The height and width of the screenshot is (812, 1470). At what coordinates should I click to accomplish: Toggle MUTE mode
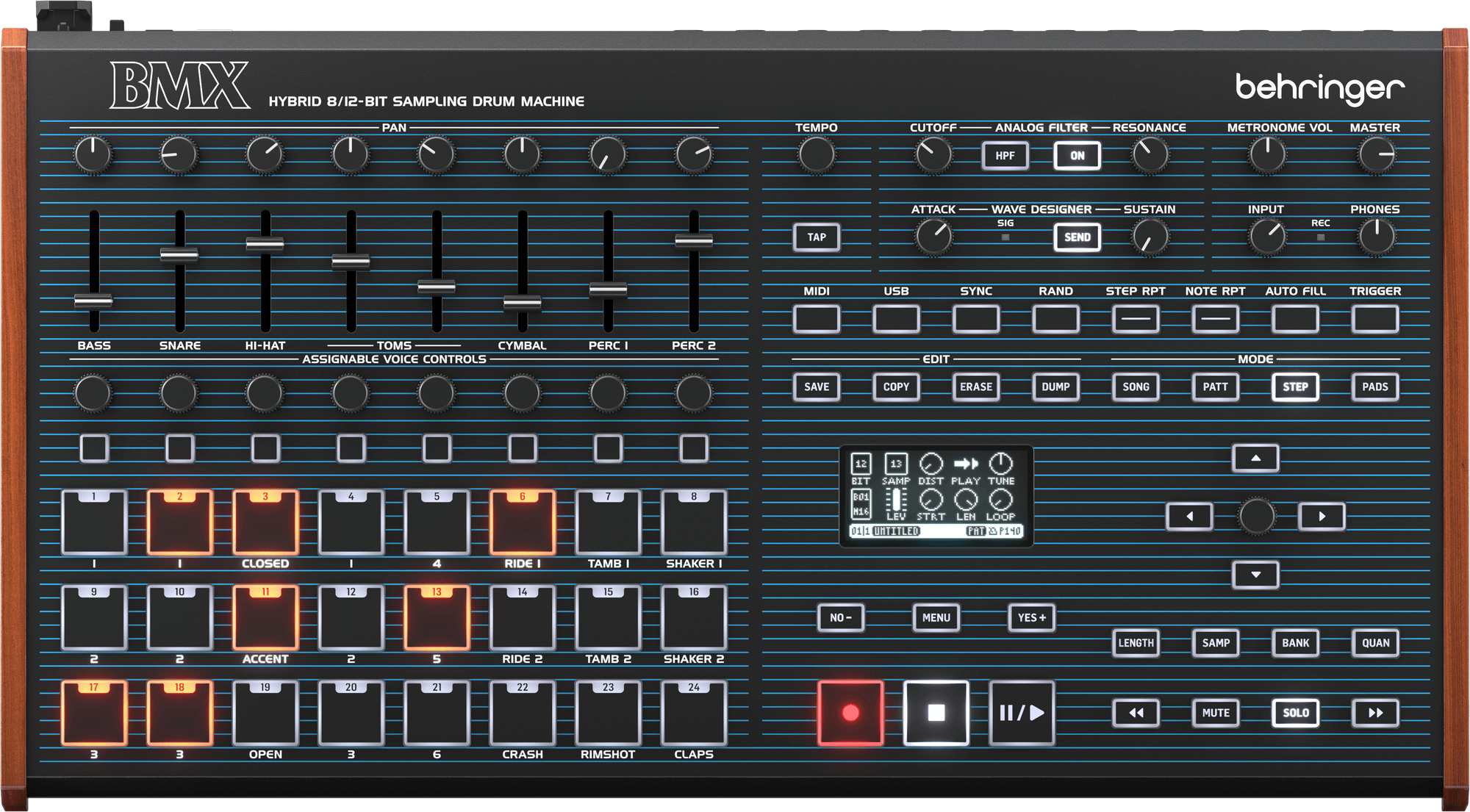tap(1215, 712)
